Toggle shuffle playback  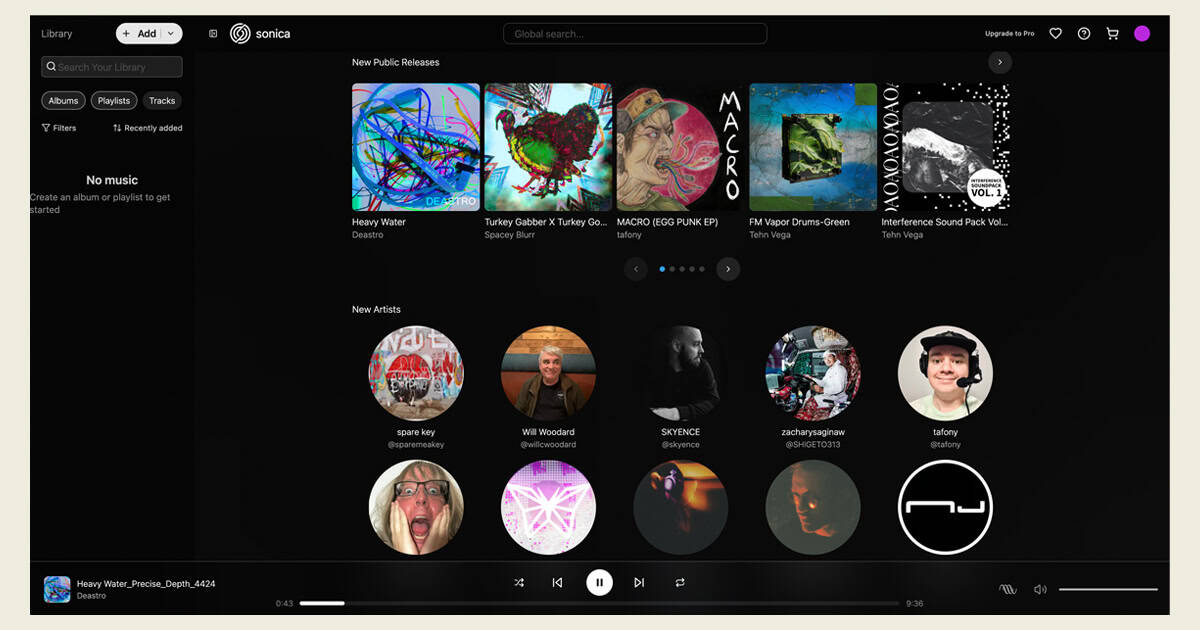[519, 582]
